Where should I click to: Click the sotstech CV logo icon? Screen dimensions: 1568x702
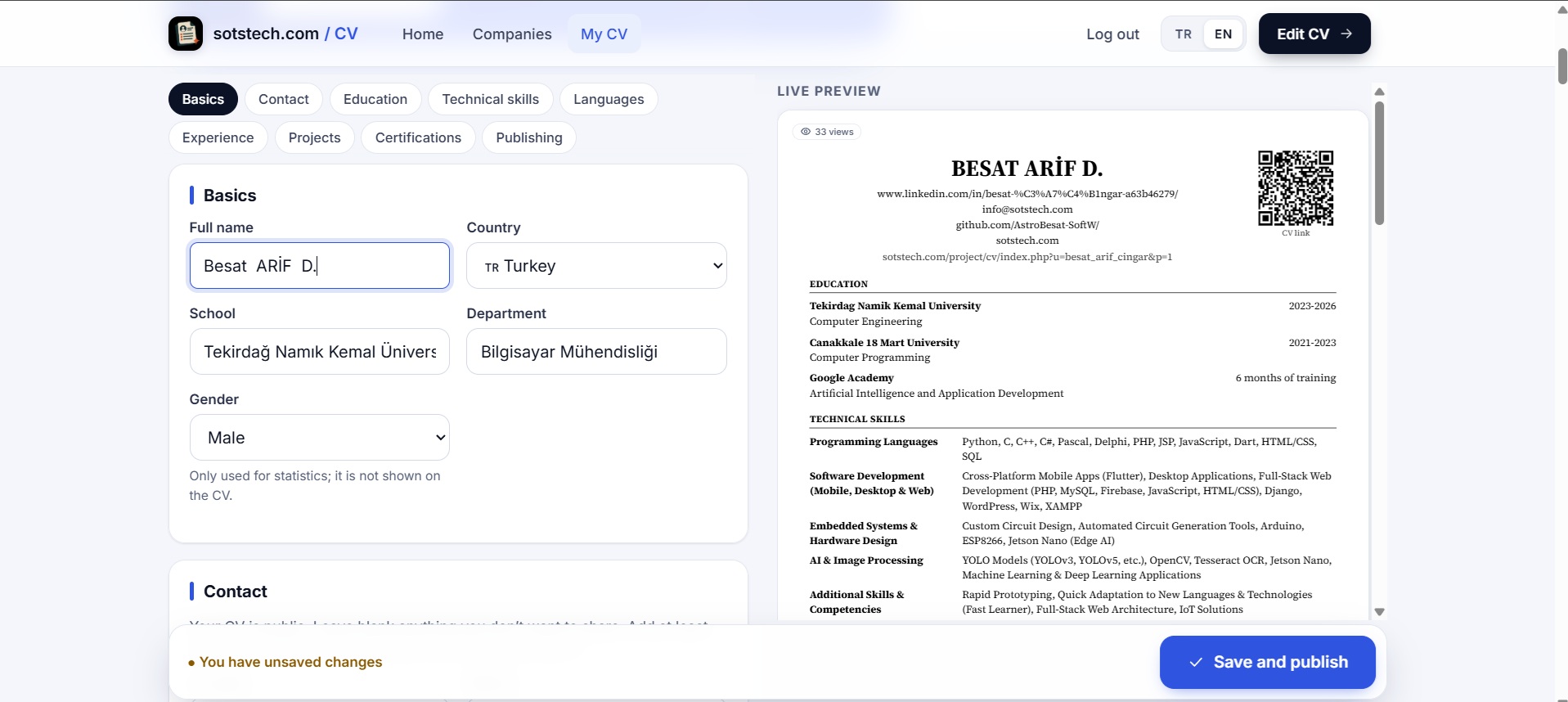(186, 34)
